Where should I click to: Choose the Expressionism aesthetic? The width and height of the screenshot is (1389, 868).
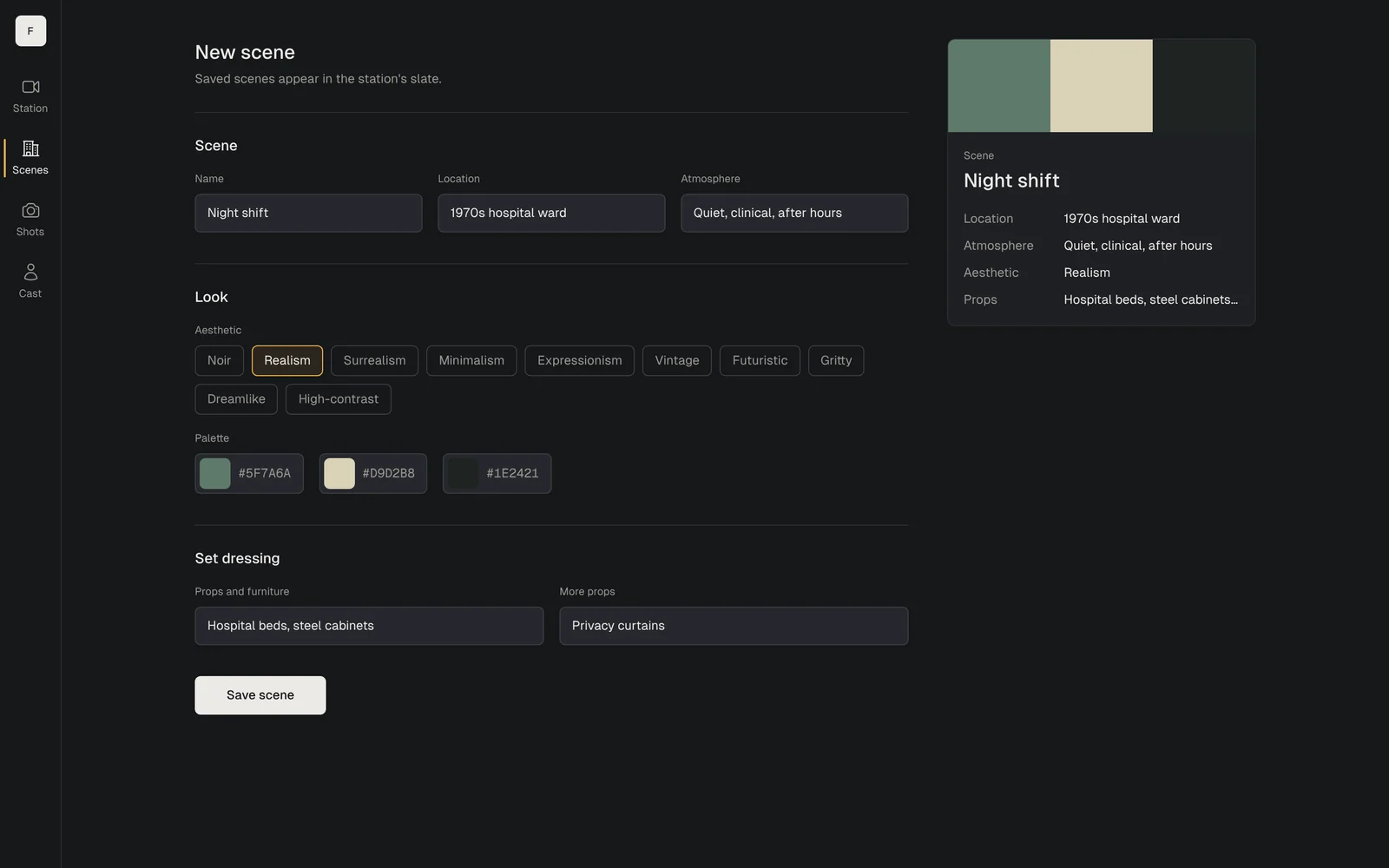click(579, 360)
